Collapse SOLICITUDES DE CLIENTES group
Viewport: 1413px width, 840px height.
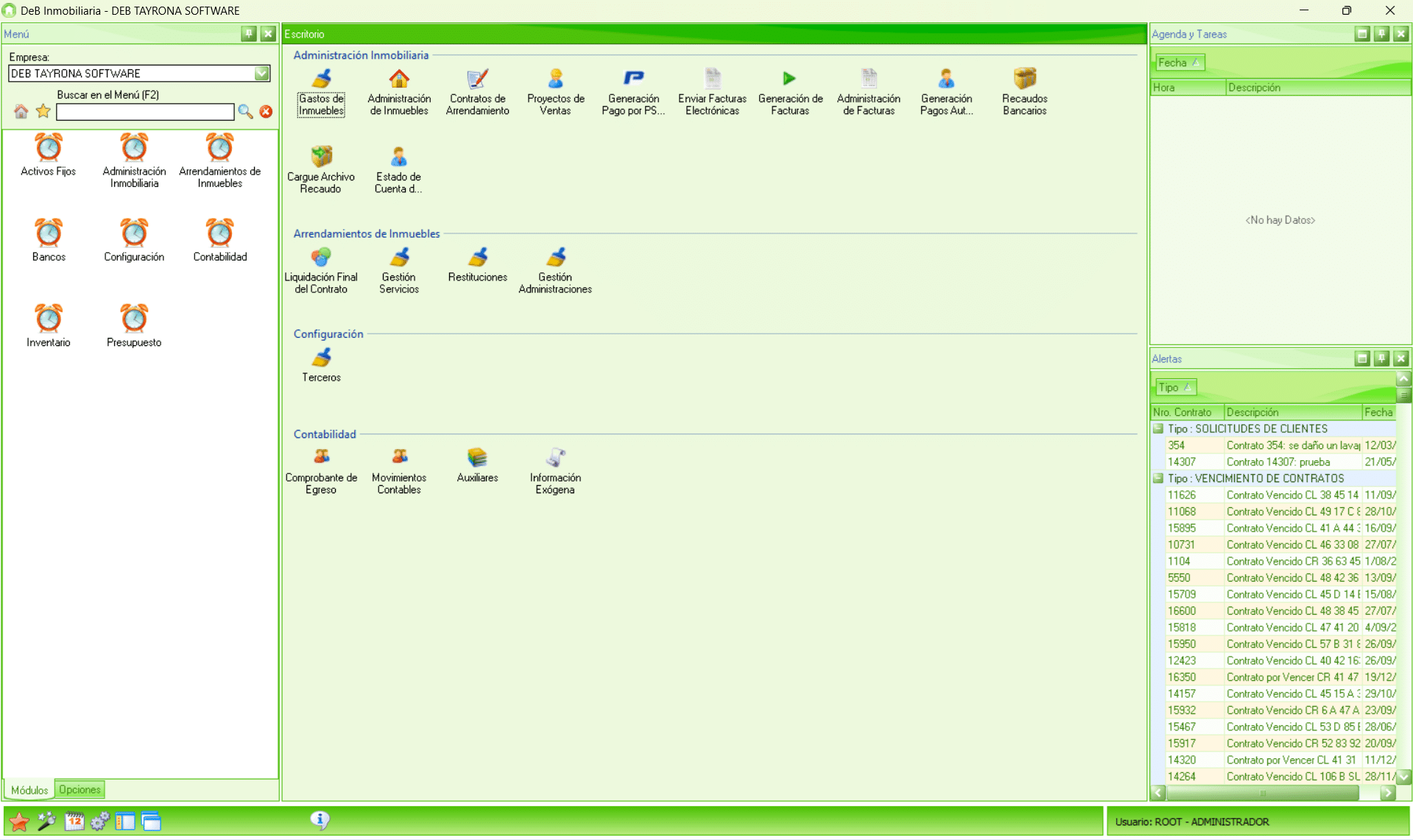[x=1158, y=428]
